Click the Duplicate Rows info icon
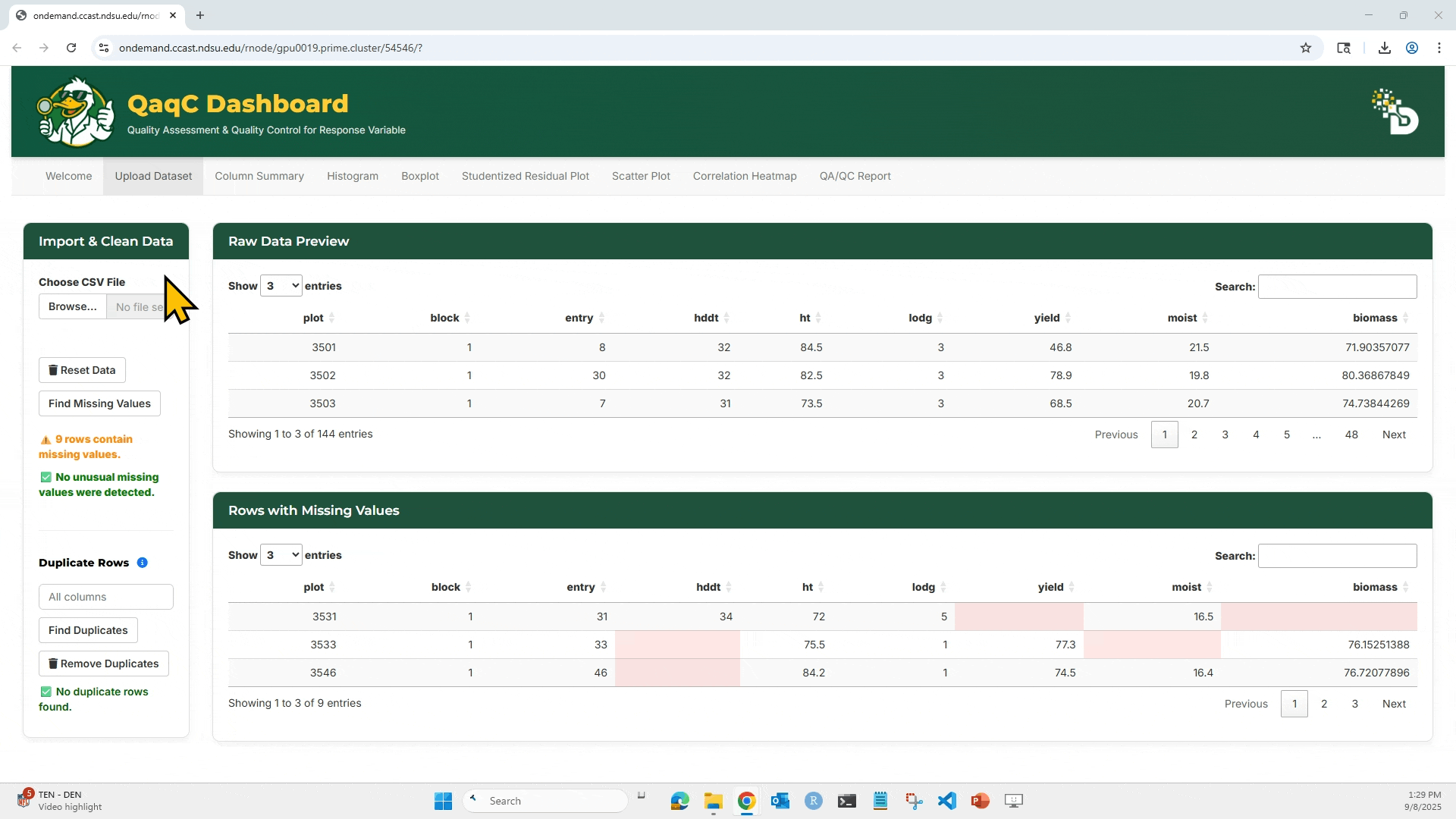1456x819 pixels. (x=142, y=563)
